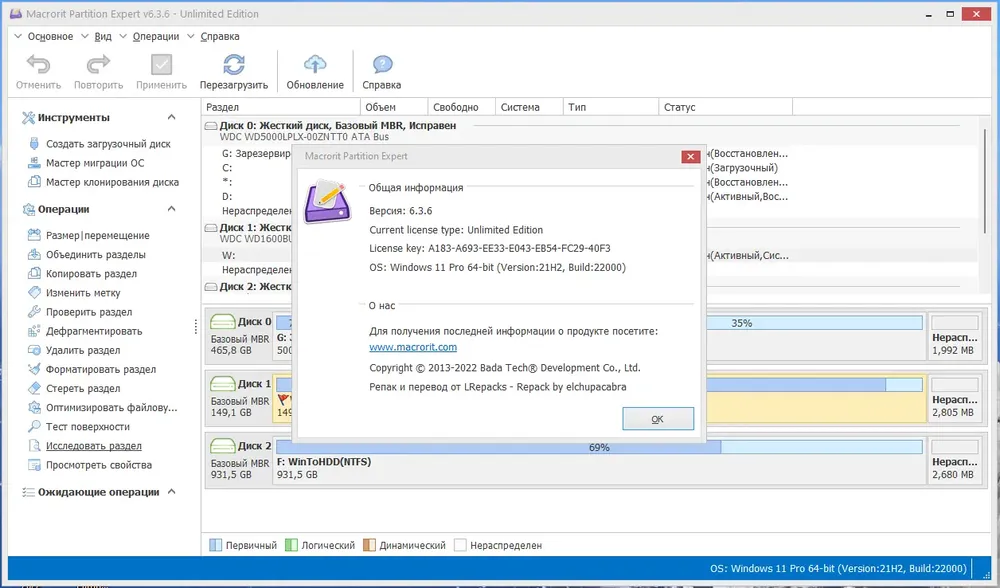This screenshot has height=588, width=1000.
Task: Select the 1,992 MB unallocated block
Action: point(953,337)
